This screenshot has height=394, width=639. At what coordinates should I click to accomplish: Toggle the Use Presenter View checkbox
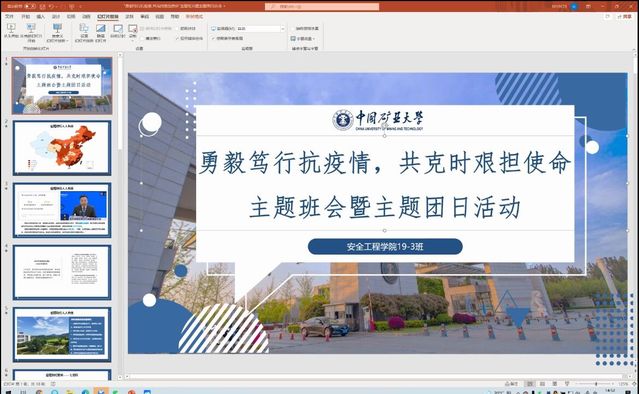click(213, 38)
